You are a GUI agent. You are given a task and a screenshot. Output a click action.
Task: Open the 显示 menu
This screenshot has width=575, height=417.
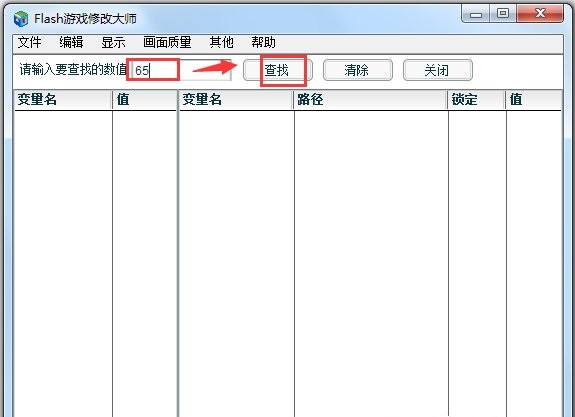(x=113, y=43)
